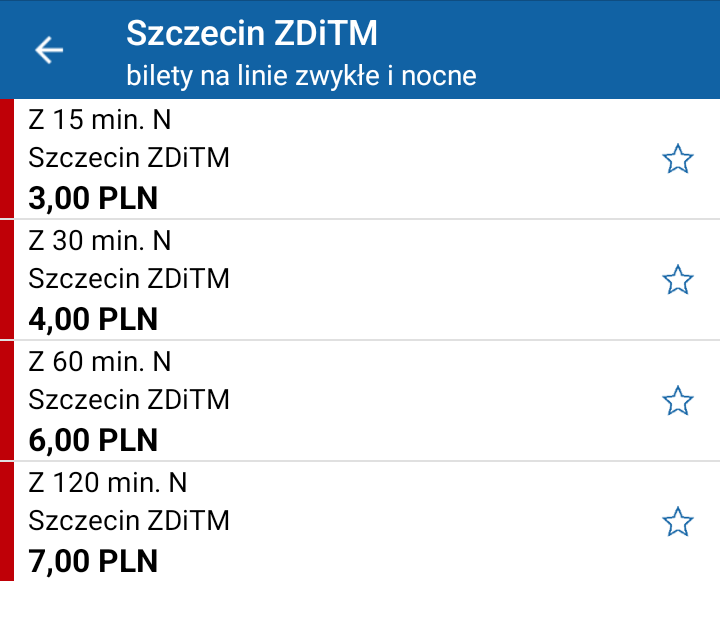Viewport: 720px width, 632px height.
Task: Favorite the Z 30 min. N ticket star
Action: point(677,280)
